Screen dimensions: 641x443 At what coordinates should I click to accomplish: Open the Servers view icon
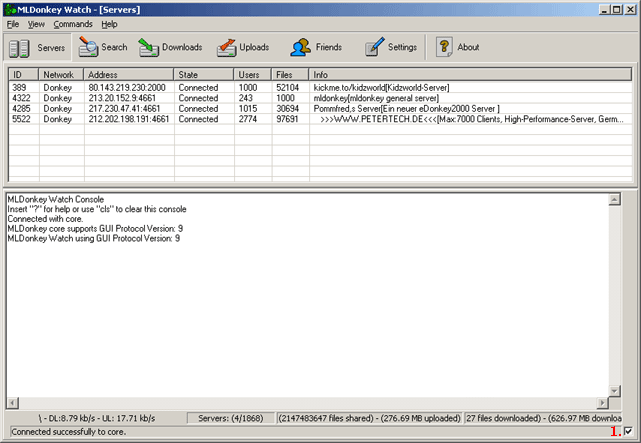[x=20, y=47]
